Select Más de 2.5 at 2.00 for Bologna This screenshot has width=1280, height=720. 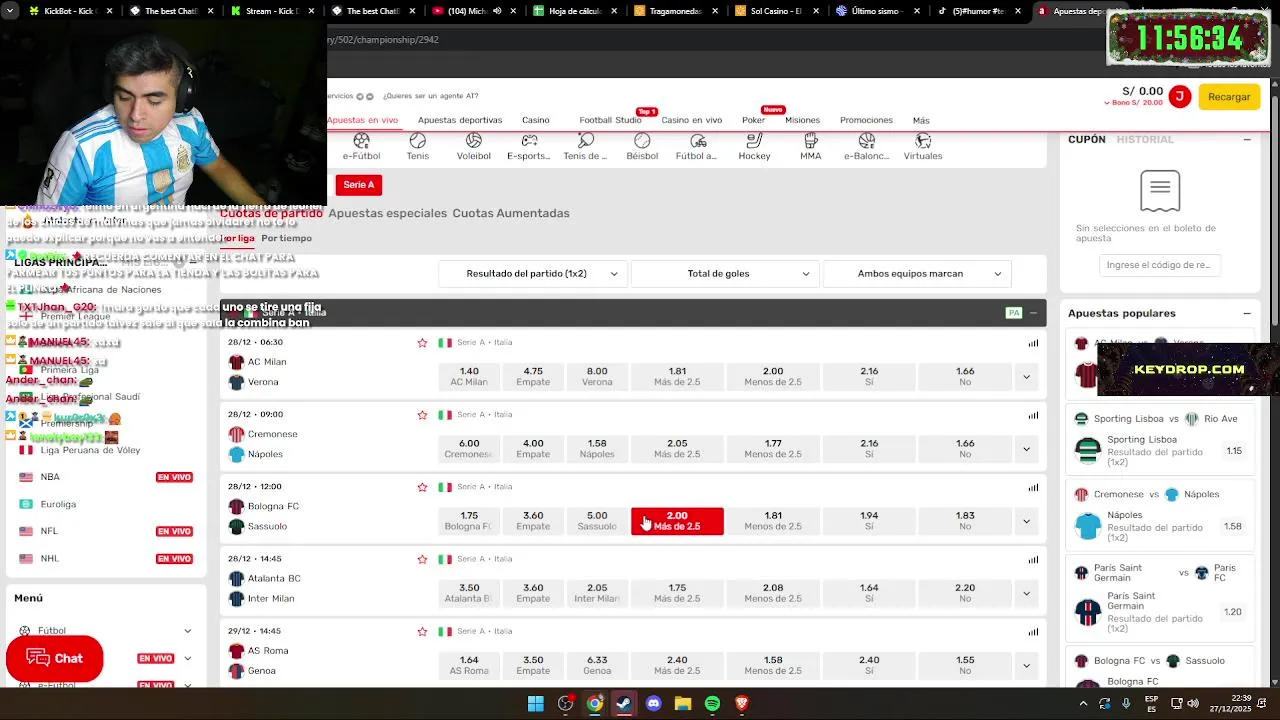tap(677, 521)
